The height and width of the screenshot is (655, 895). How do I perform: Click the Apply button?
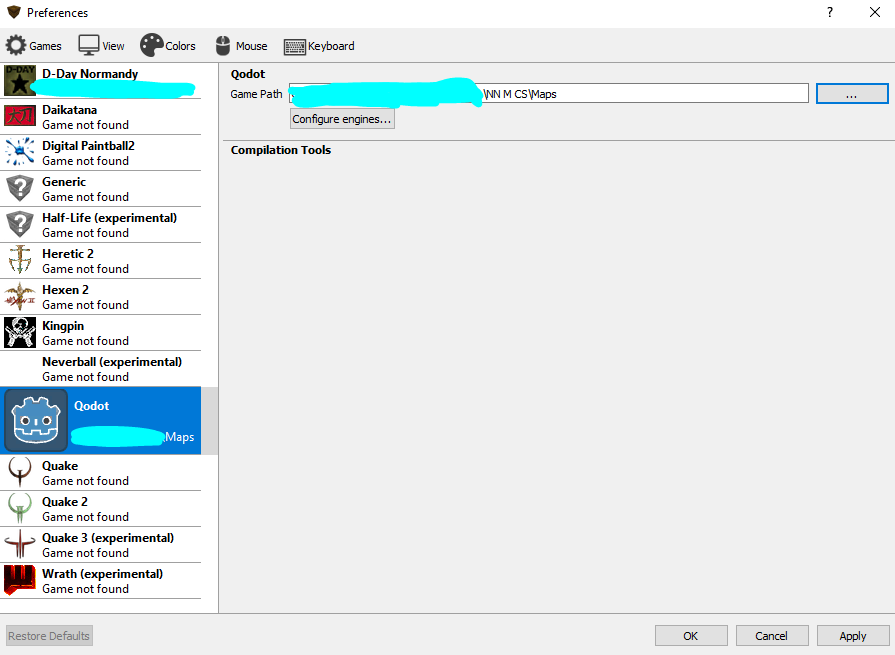click(853, 636)
